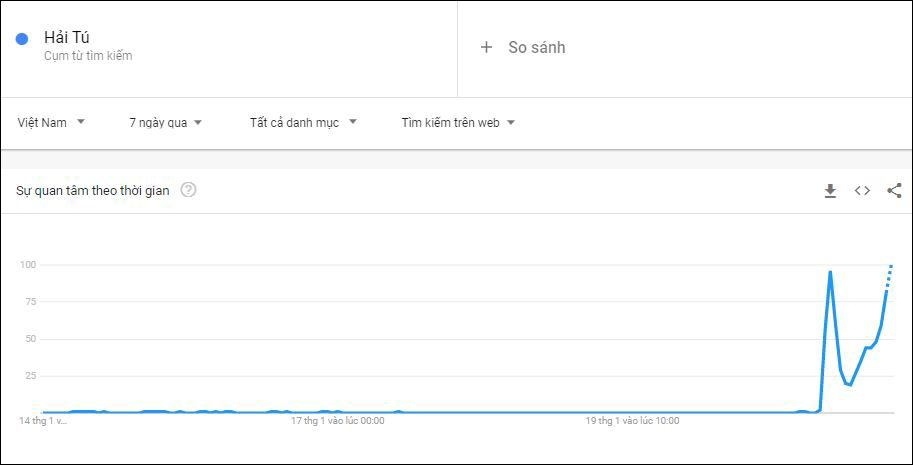Open the 7 ngày qua time dropdown
913x465 pixels.
pos(166,123)
